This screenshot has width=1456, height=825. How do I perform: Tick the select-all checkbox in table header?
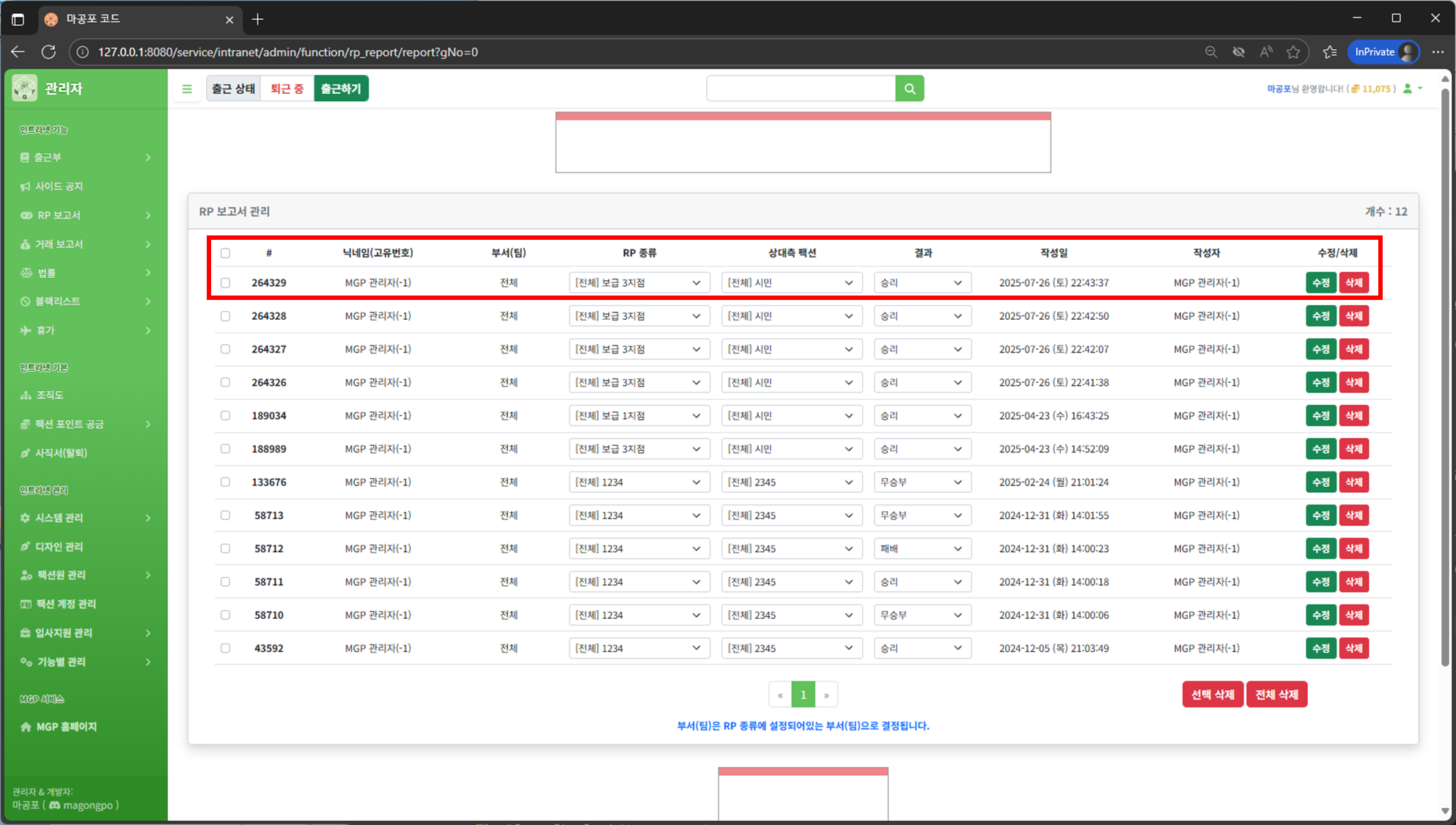(x=225, y=253)
